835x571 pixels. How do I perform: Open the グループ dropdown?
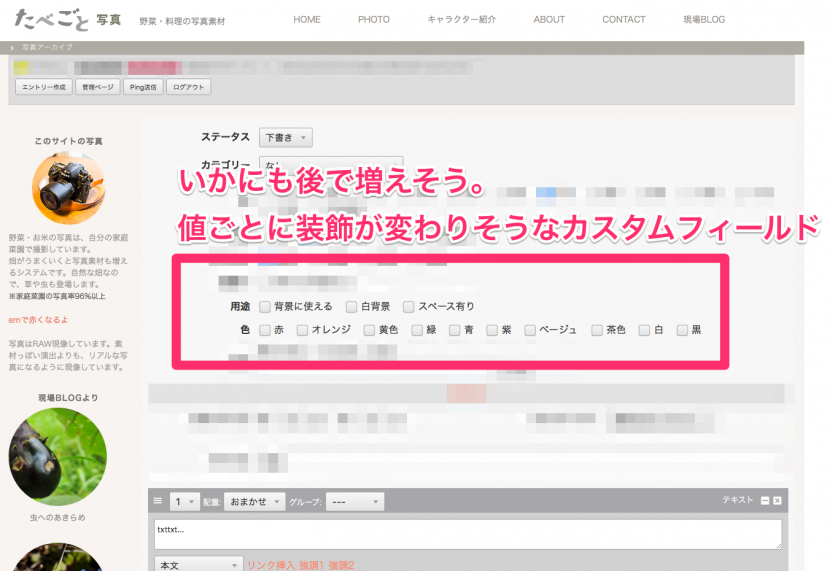[x=354, y=502]
